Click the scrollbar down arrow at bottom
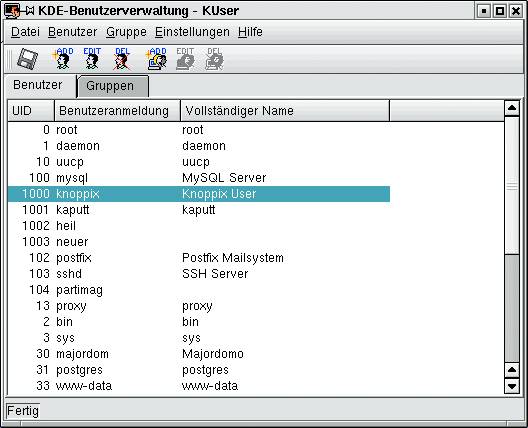The height and width of the screenshot is (428, 528). (512, 386)
